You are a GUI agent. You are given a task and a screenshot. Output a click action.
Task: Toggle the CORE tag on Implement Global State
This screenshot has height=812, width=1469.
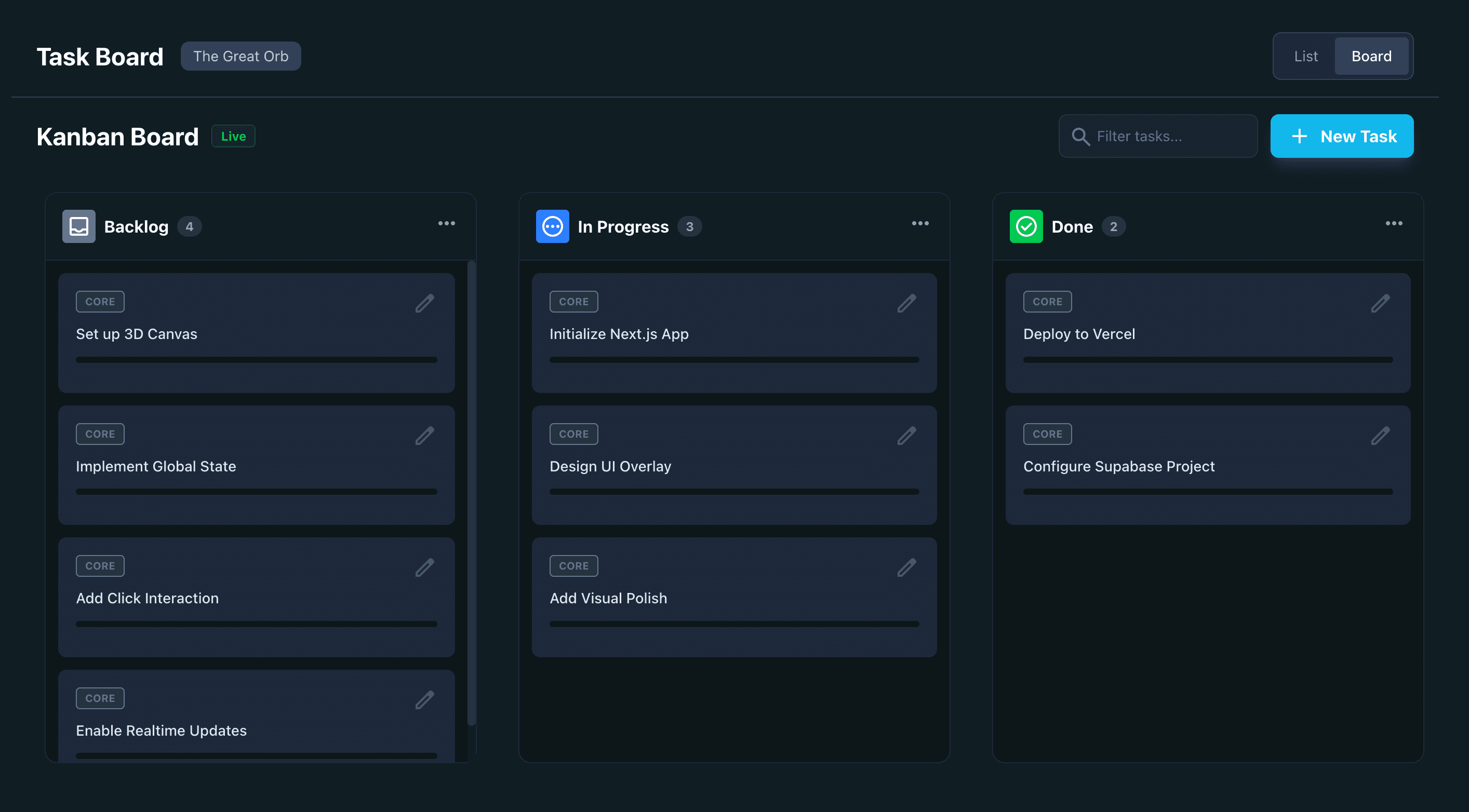(x=100, y=434)
